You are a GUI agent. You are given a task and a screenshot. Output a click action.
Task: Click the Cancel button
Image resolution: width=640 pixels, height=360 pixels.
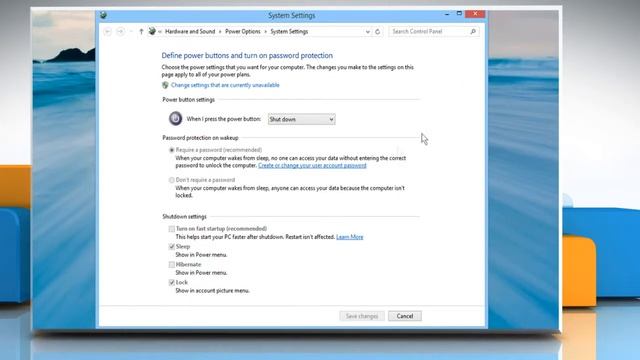(x=405, y=316)
